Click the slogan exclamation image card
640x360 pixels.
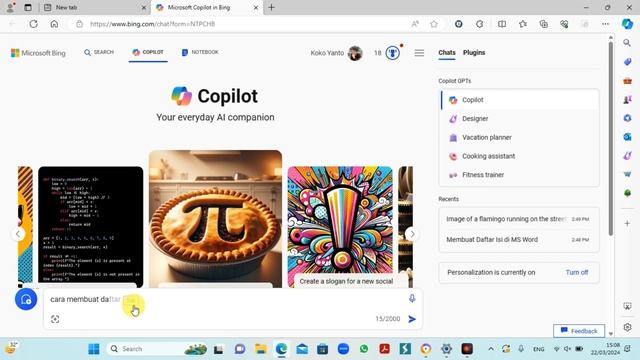340,227
